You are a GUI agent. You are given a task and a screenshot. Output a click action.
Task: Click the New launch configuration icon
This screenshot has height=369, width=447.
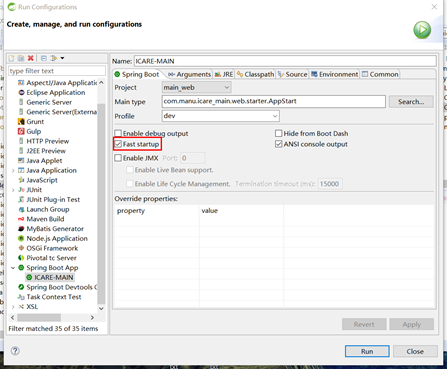(x=12, y=58)
